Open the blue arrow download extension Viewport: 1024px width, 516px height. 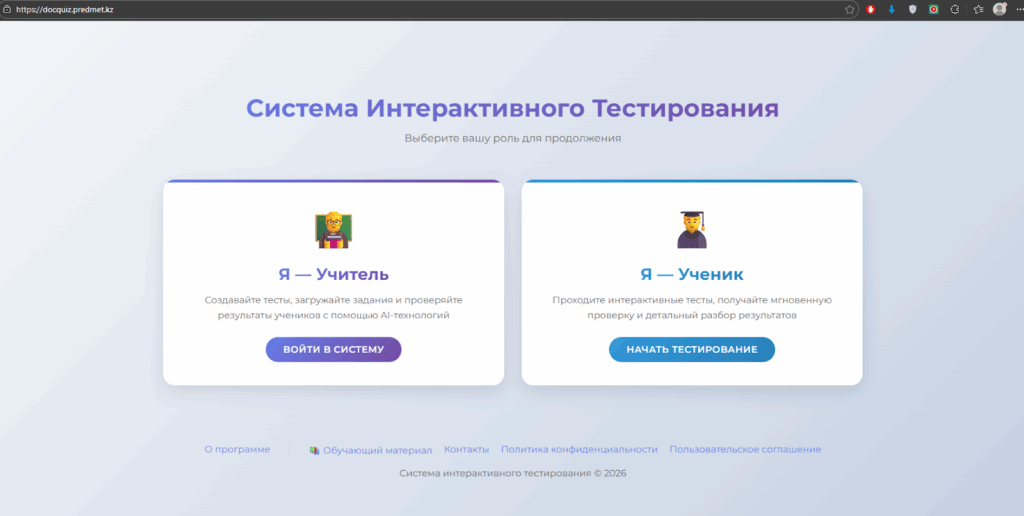[891, 9]
